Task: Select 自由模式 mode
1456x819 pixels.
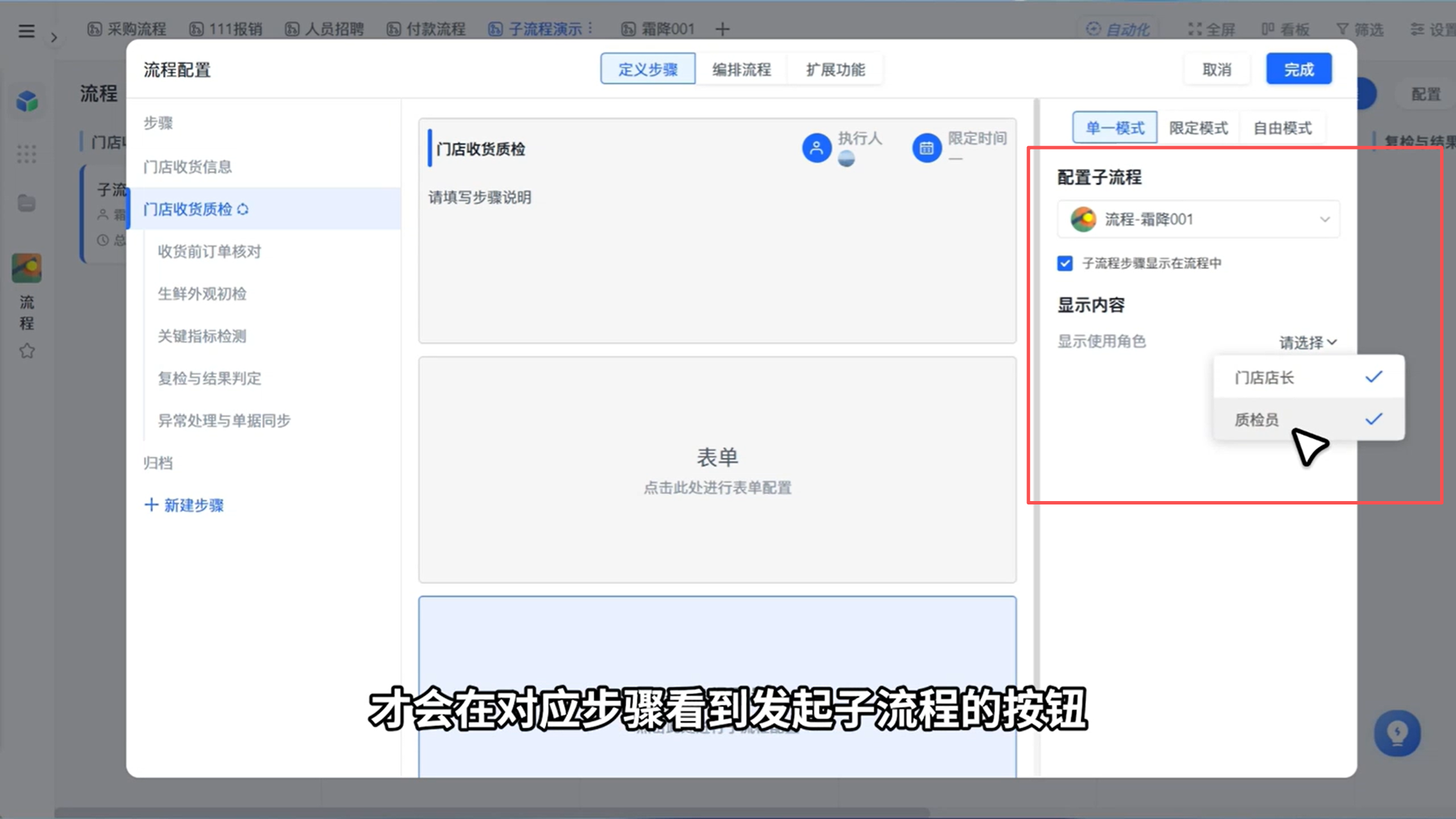Action: [x=1282, y=127]
